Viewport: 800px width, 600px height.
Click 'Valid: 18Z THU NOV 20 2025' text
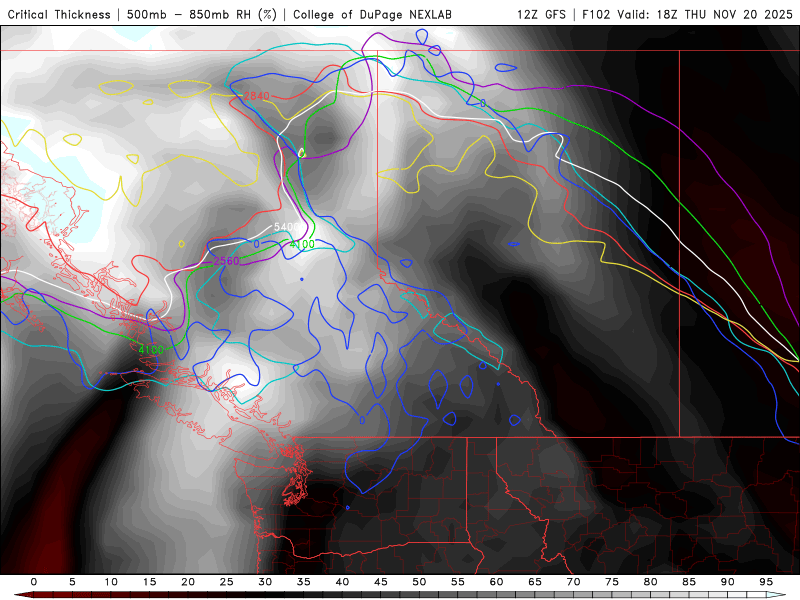(x=705, y=14)
